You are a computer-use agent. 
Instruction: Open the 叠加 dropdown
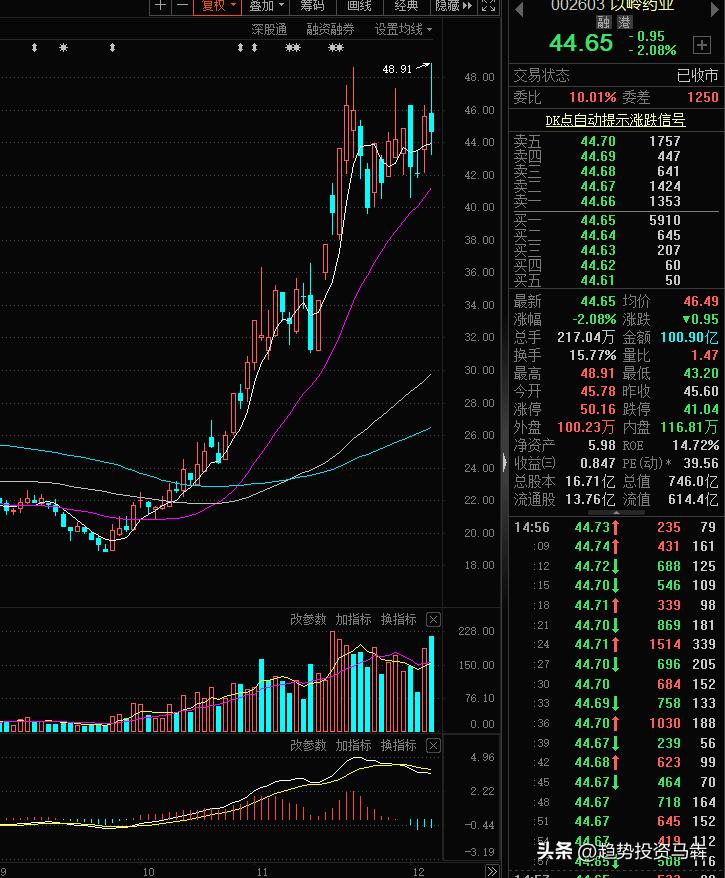click(x=266, y=6)
